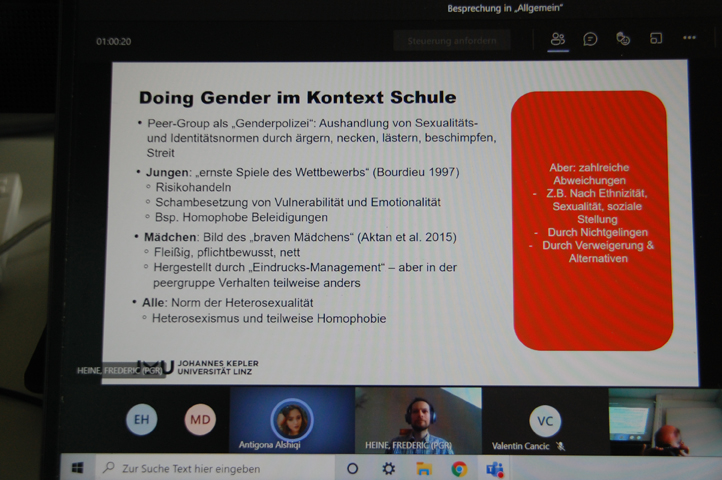This screenshot has height=480, width=722.
Task: Open the meeting chat icon
Action: [x=590, y=39]
